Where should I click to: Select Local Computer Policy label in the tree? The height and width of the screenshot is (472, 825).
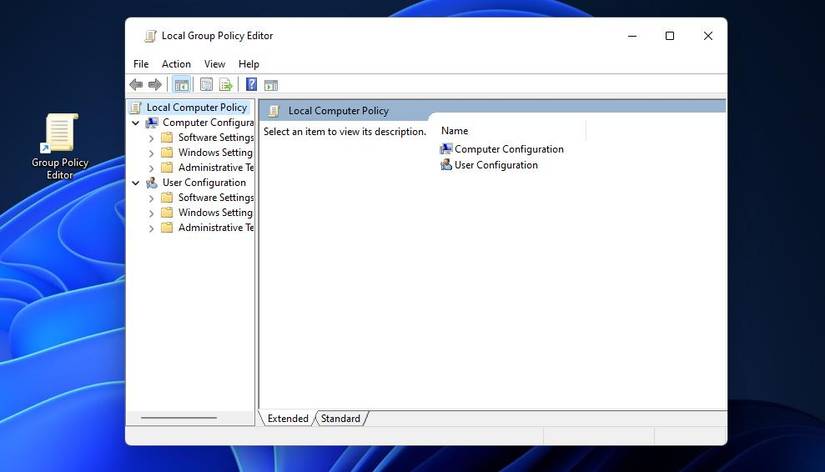pyautogui.click(x=197, y=107)
